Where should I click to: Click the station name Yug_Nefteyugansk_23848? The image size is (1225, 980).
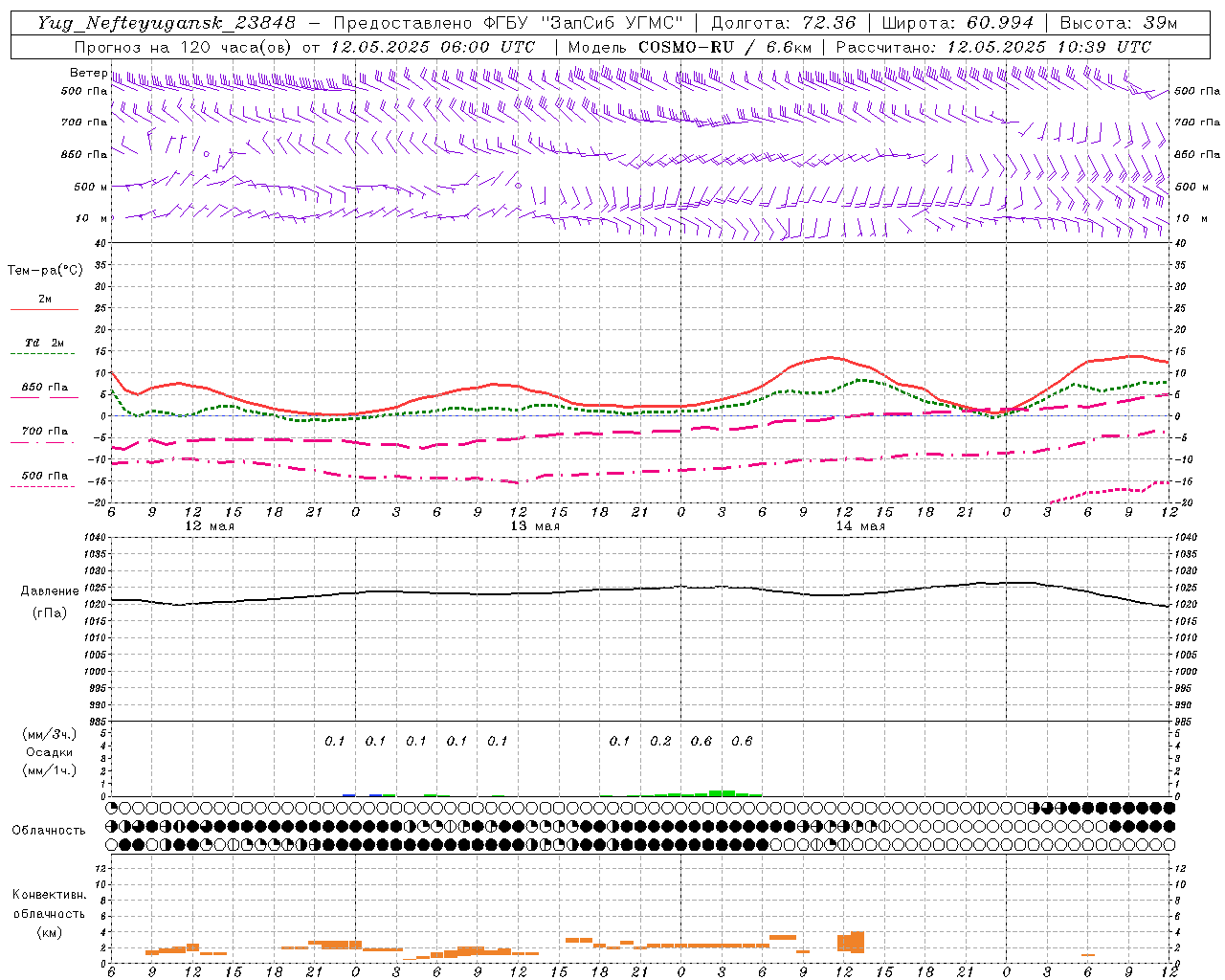[x=167, y=23]
